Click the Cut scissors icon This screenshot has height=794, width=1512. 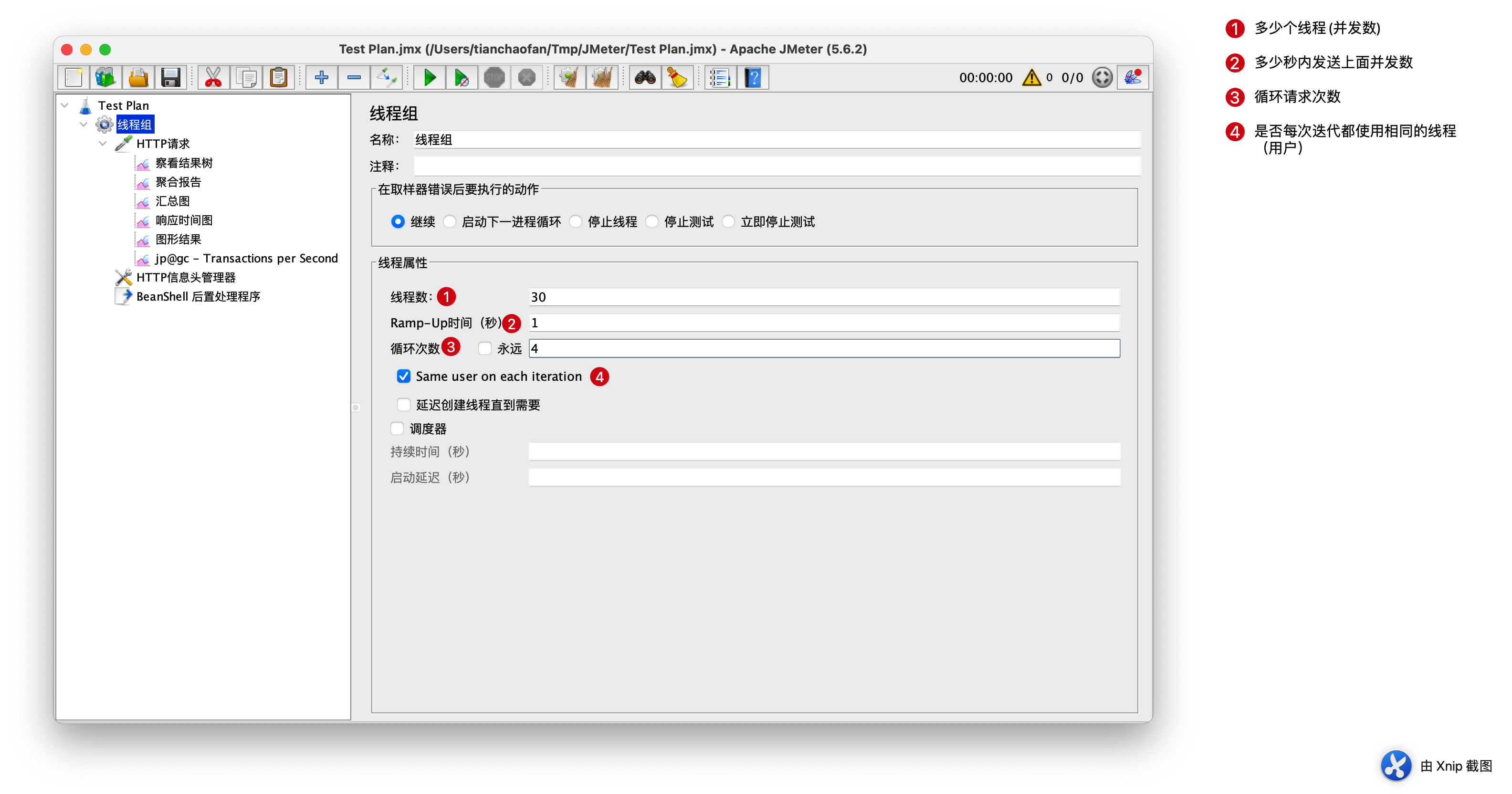[x=213, y=77]
